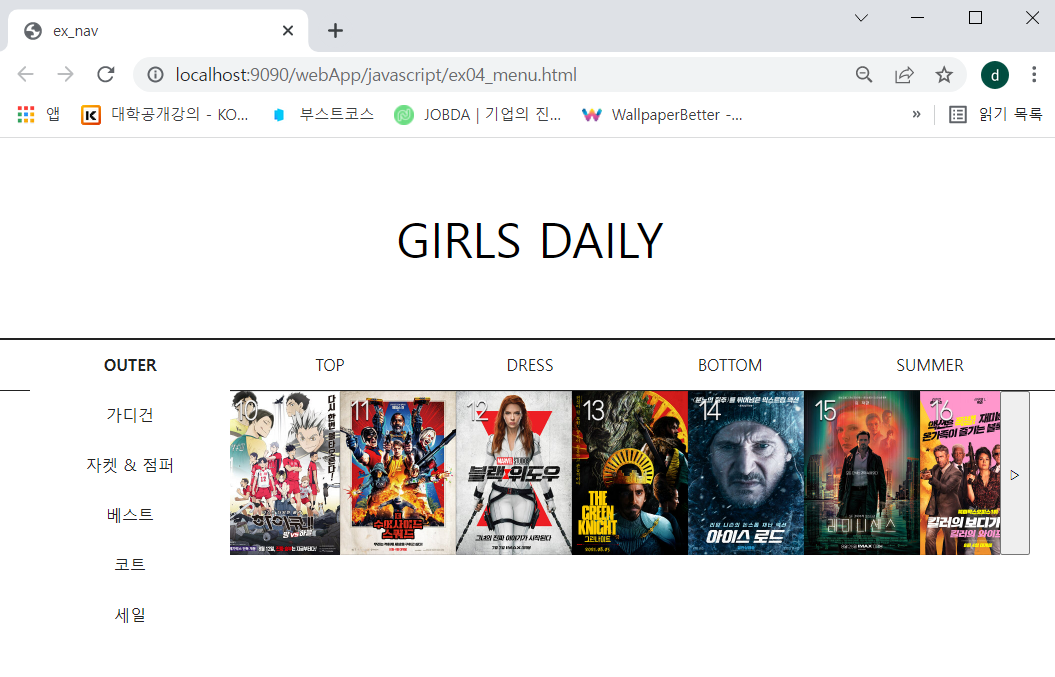Open a new browser tab
This screenshot has height=677, width=1055.
[335, 30]
